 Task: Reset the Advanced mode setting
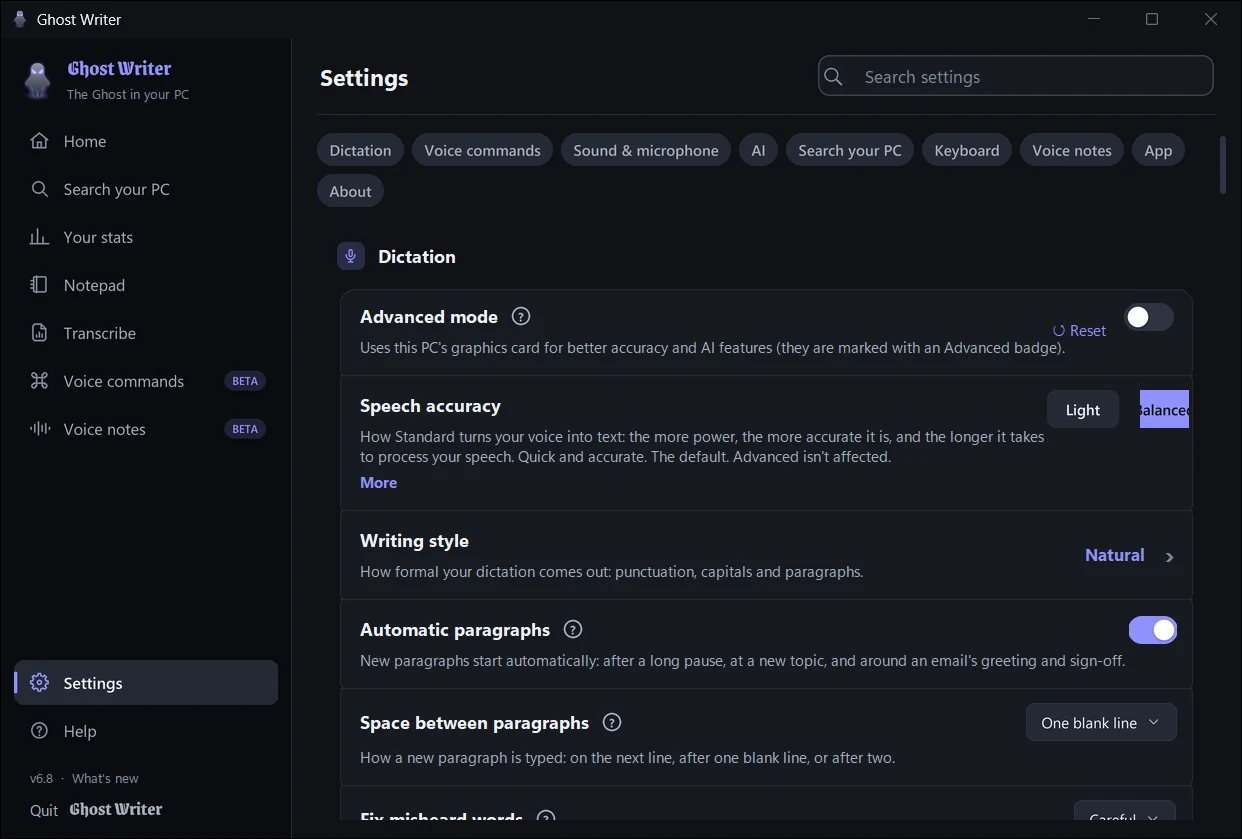tap(1079, 331)
